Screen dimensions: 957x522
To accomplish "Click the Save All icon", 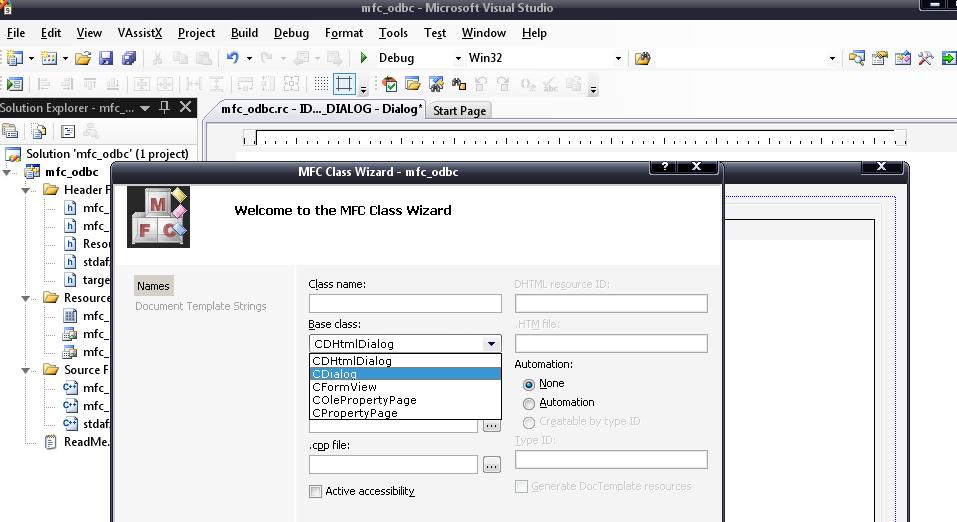I will coord(129,58).
